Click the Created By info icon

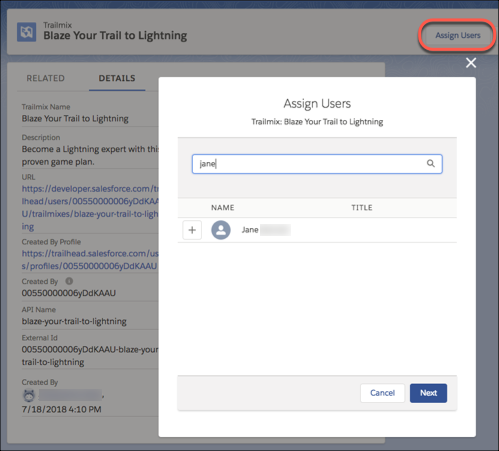(x=69, y=281)
